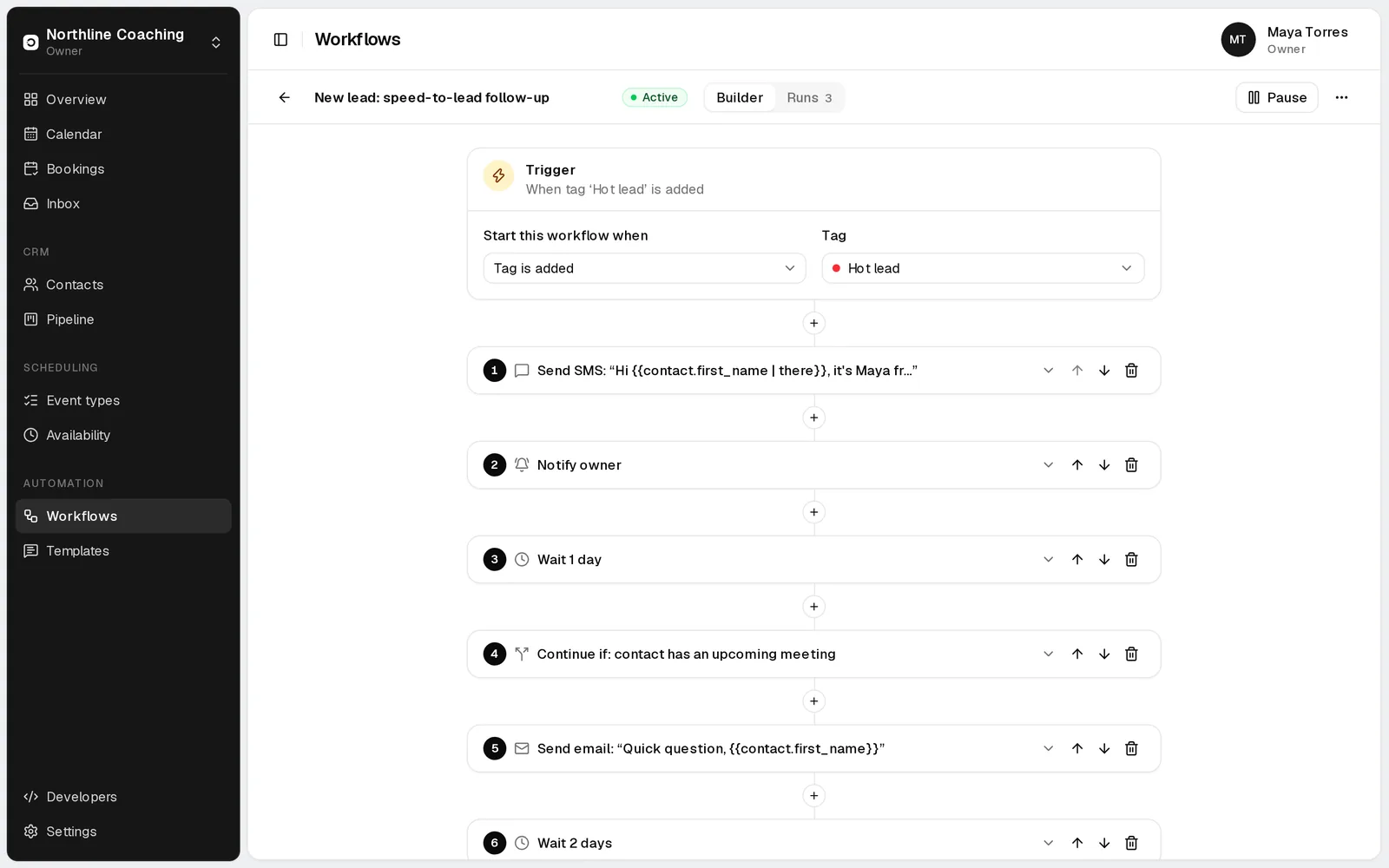Switch to the Runs tab

coord(809,98)
